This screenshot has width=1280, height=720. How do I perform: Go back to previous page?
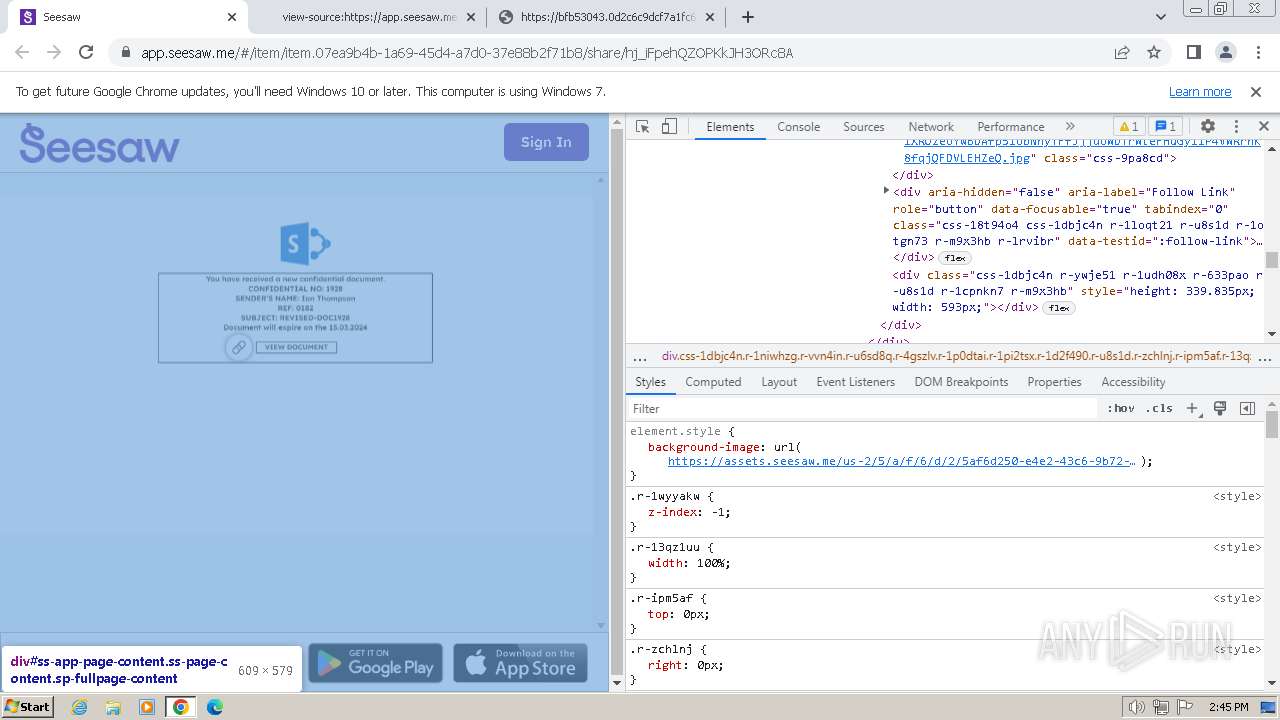(22, 52)
